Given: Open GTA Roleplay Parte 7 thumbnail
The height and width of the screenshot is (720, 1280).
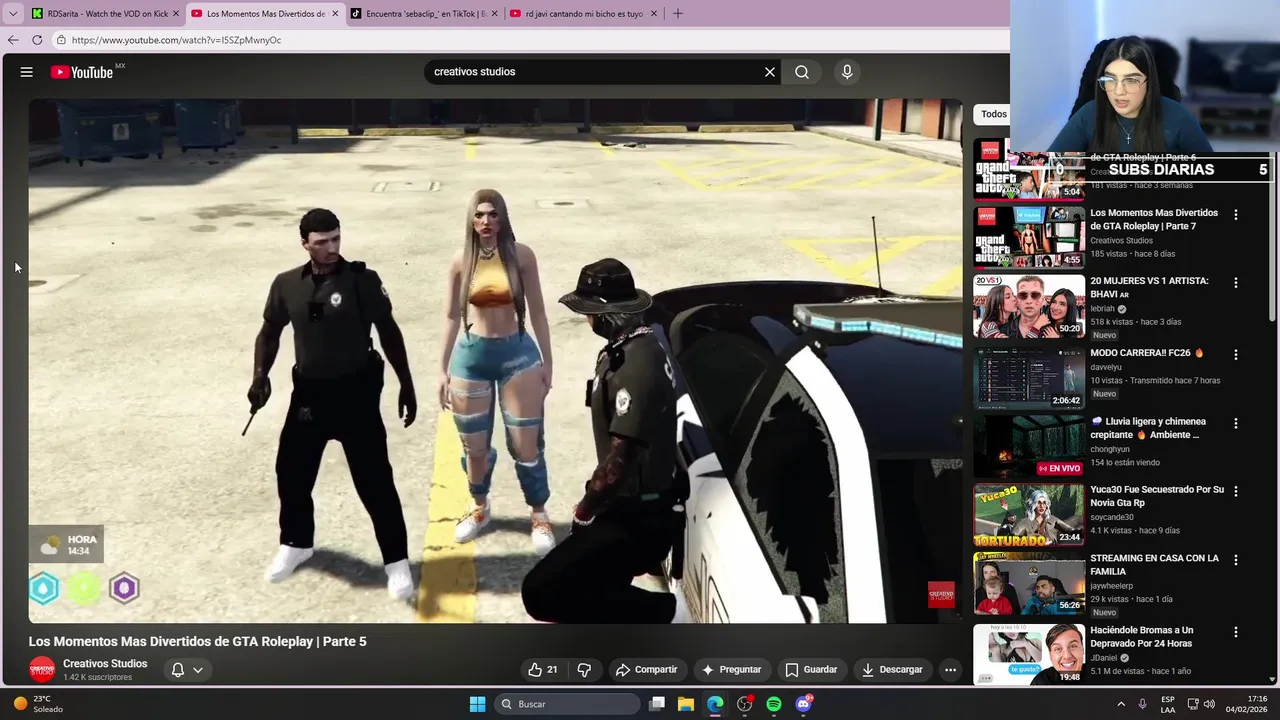Looking at the screenshot, I should [1029, 237].
